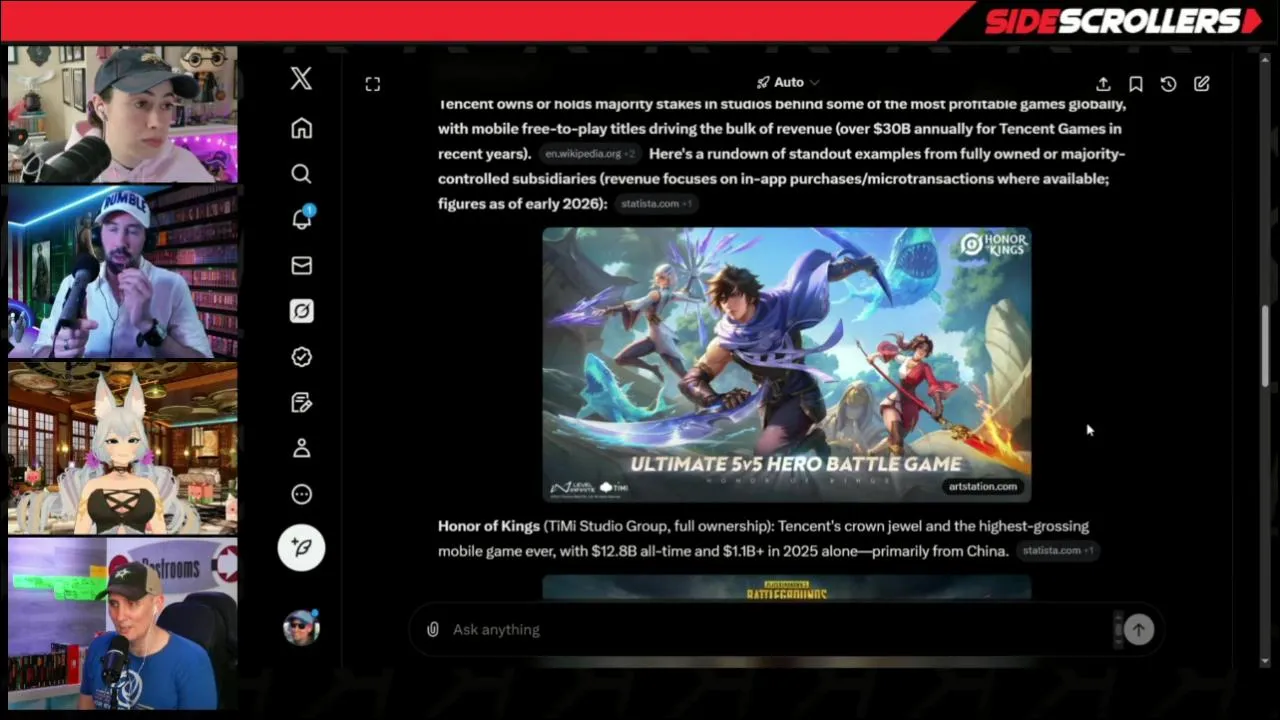Open the PUBG Battlegrounds image
1280x720 pixels.
point(787,587)
